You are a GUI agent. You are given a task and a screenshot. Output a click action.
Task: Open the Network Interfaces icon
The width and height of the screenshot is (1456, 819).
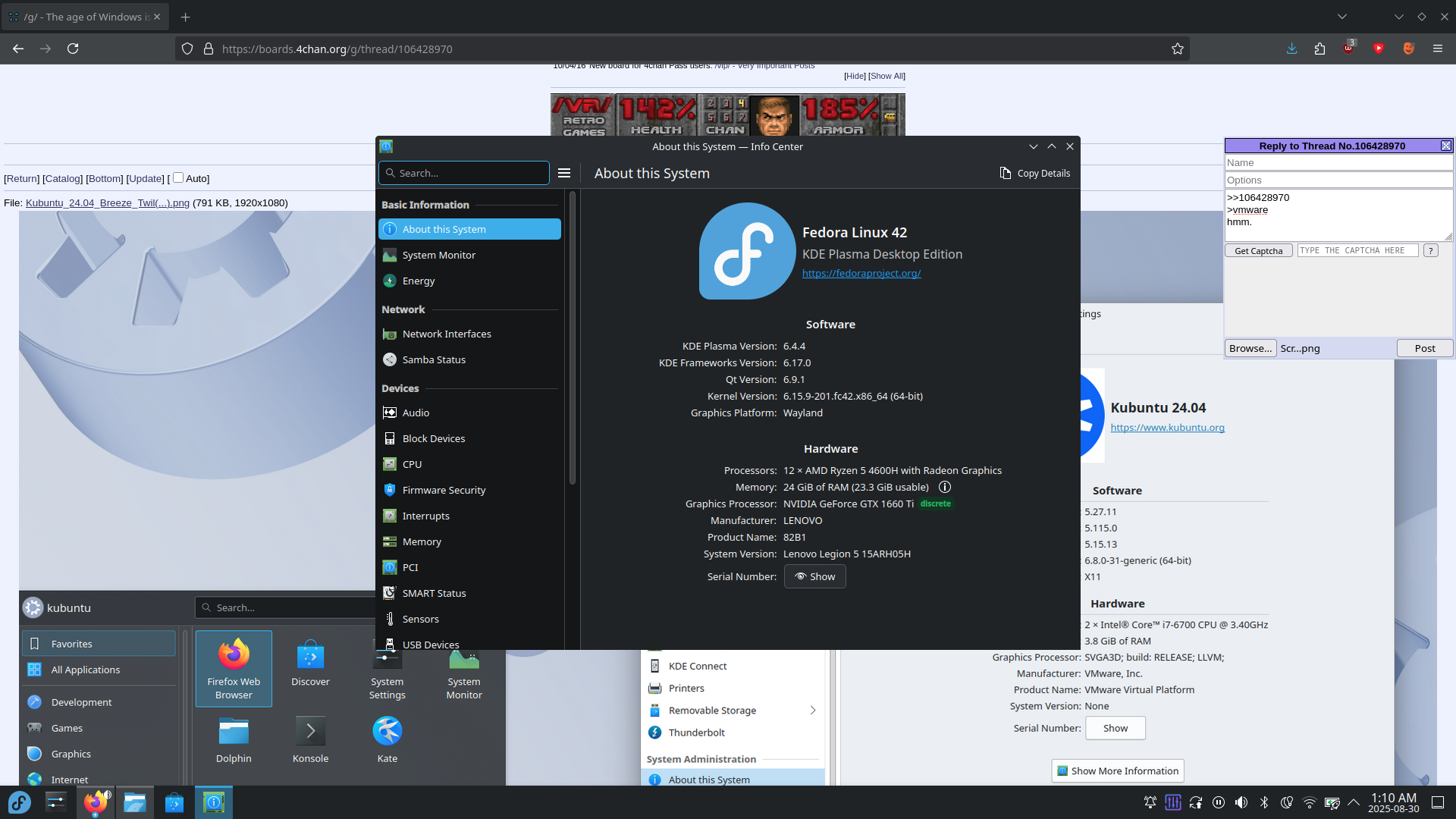pos(389,334)
